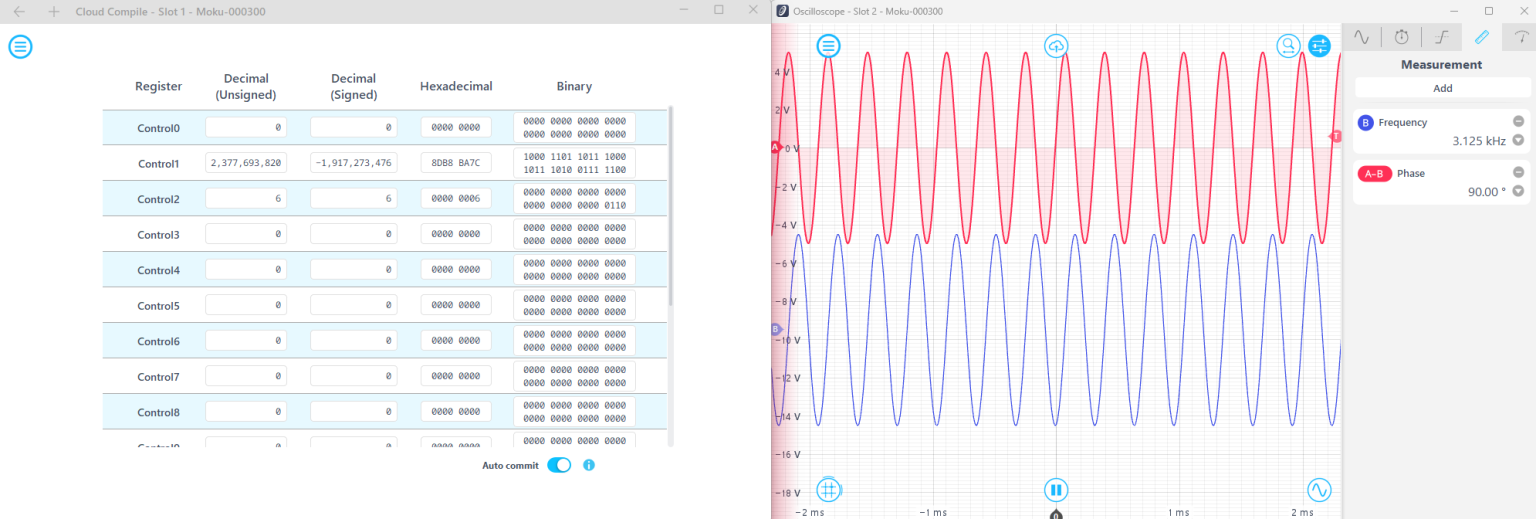Image resolution: width=1536 pixels, height=519 pixels.
Task: Click the magnifier zoom icon on the oscilloscope
Action: [1288, 46]
